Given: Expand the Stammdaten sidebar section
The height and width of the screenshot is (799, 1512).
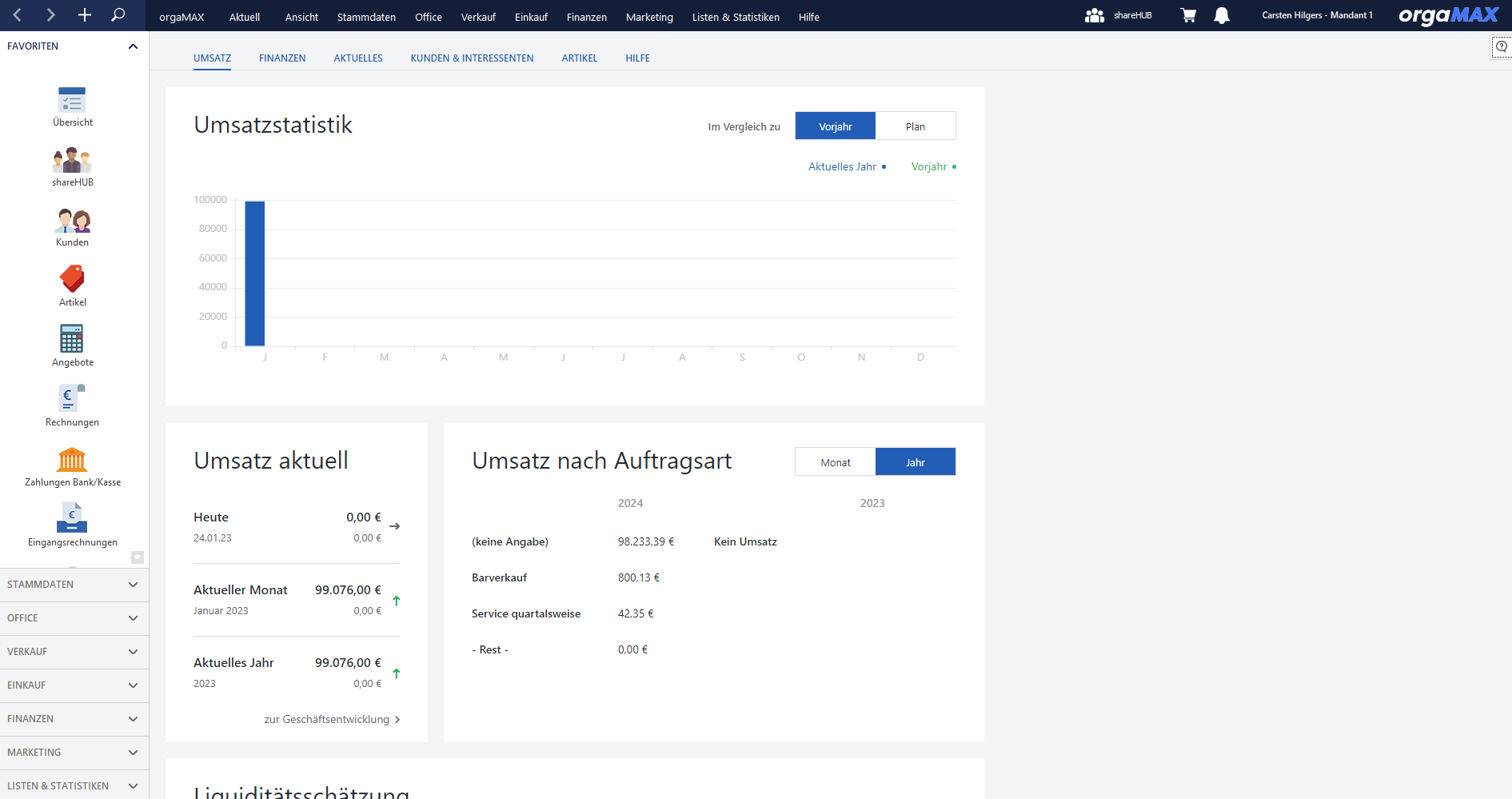Looking at the screenshot, I should (74, 585).
